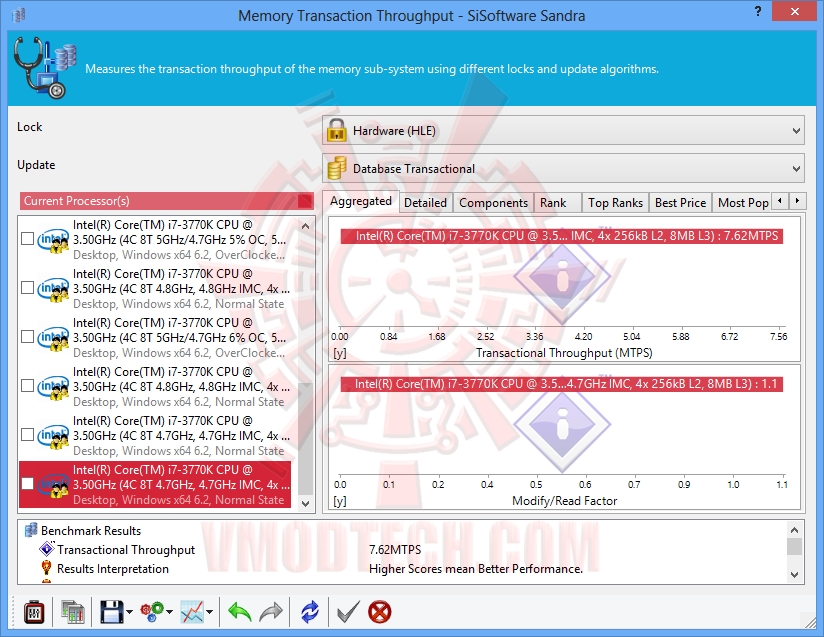Click the floppy disk save icon
The image size is (824, 637).
click(x=111, y=612)
